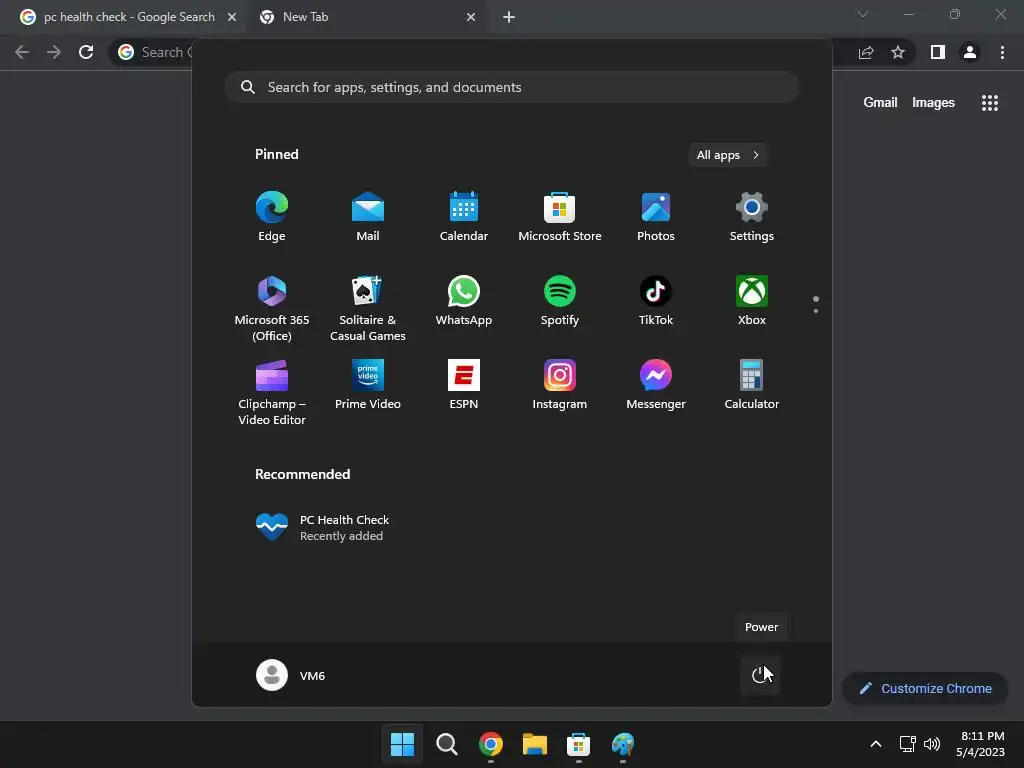Image resolution: width=1024 pixels, height=768 pixels.
Task: Open the clock showing 8:11 PM
Action: click(980, 744)
